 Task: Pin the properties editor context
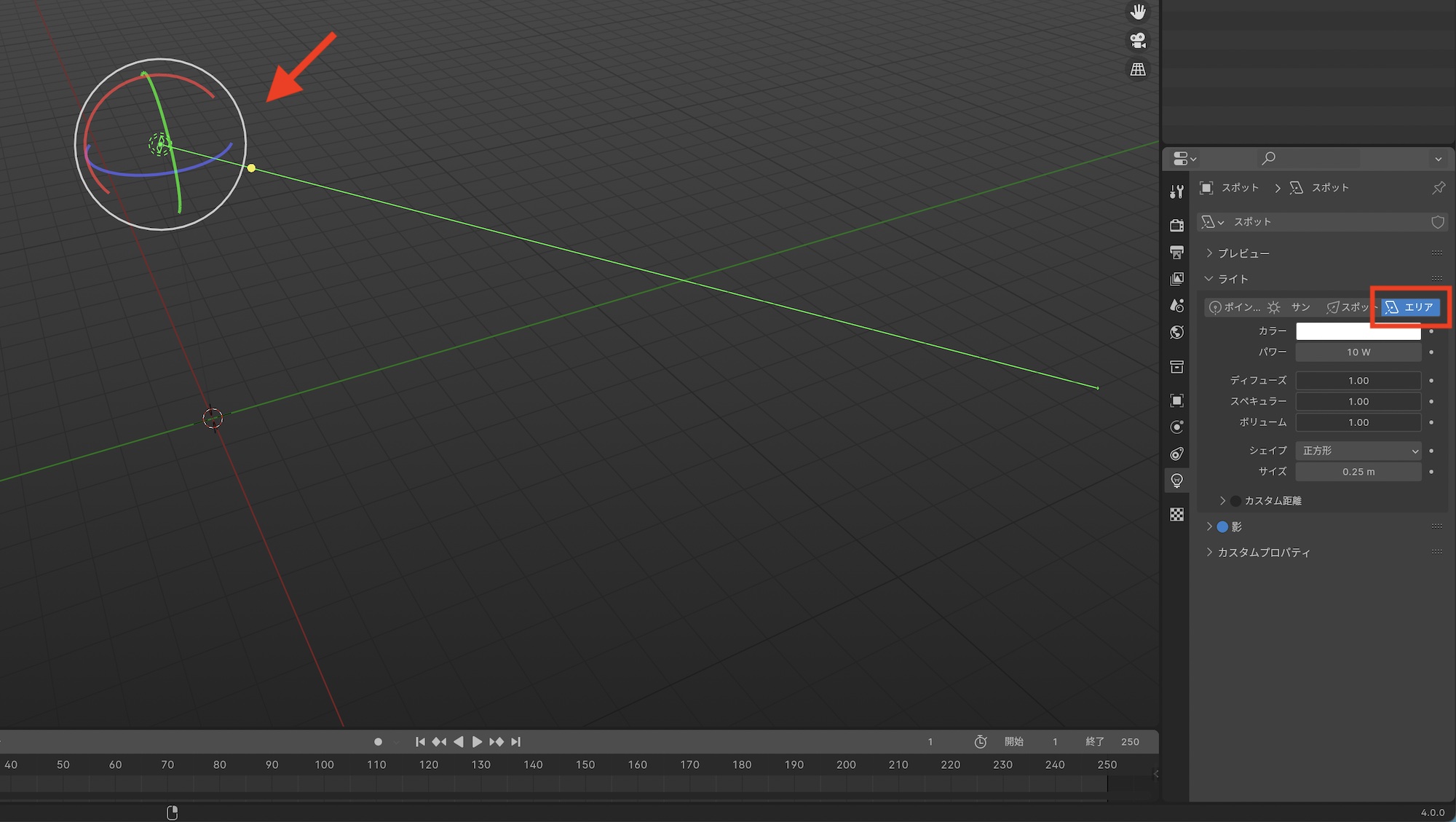(1438, 188)
